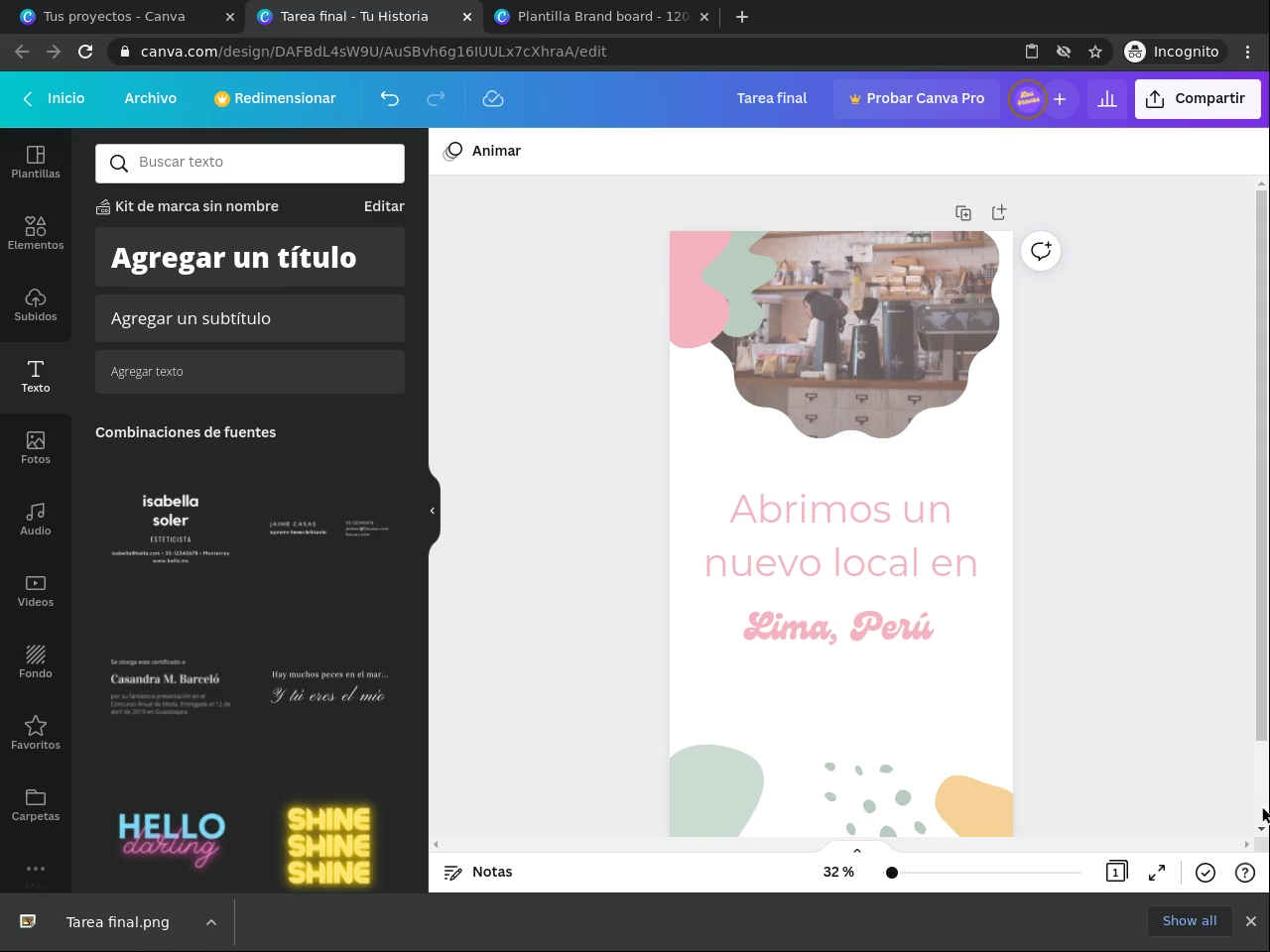
Task: Open the analytics chart icon
Action: point(1107,98)
